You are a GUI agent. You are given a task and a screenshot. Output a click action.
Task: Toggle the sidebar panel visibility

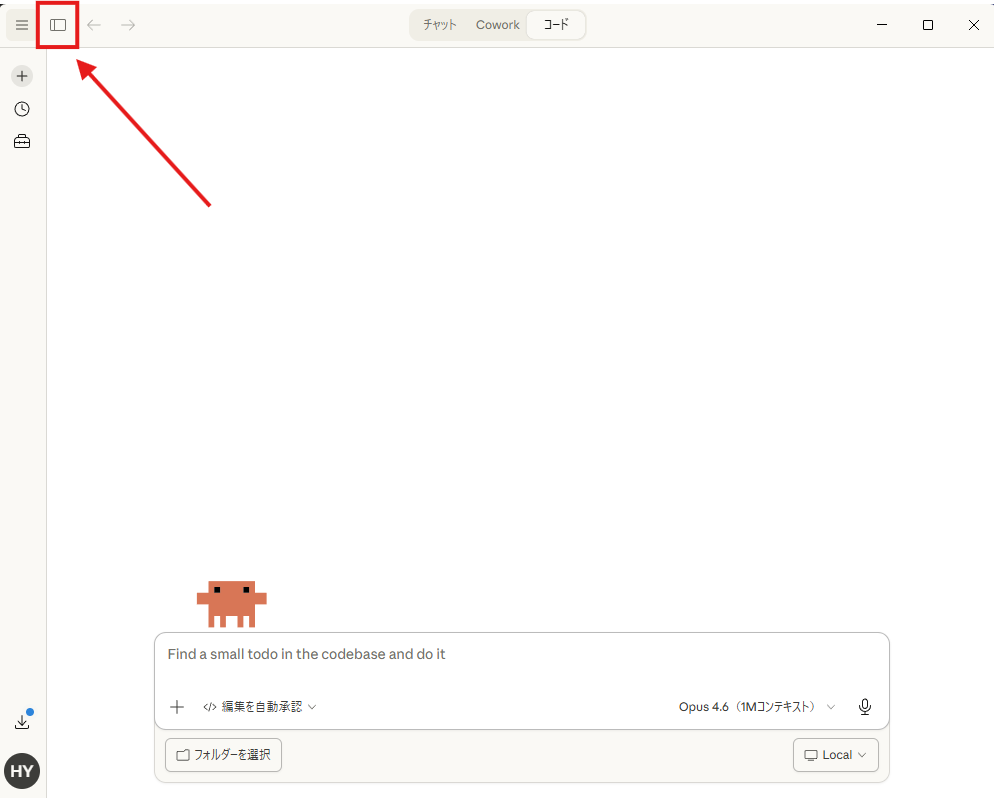pos(57,24)
